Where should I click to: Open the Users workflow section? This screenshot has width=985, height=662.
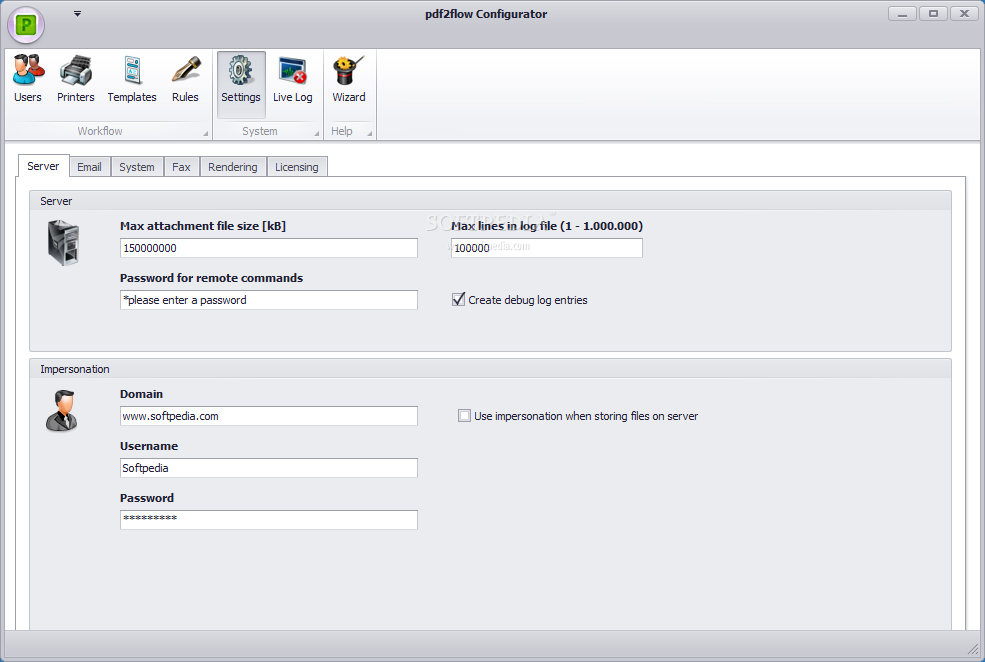[28, 80]
